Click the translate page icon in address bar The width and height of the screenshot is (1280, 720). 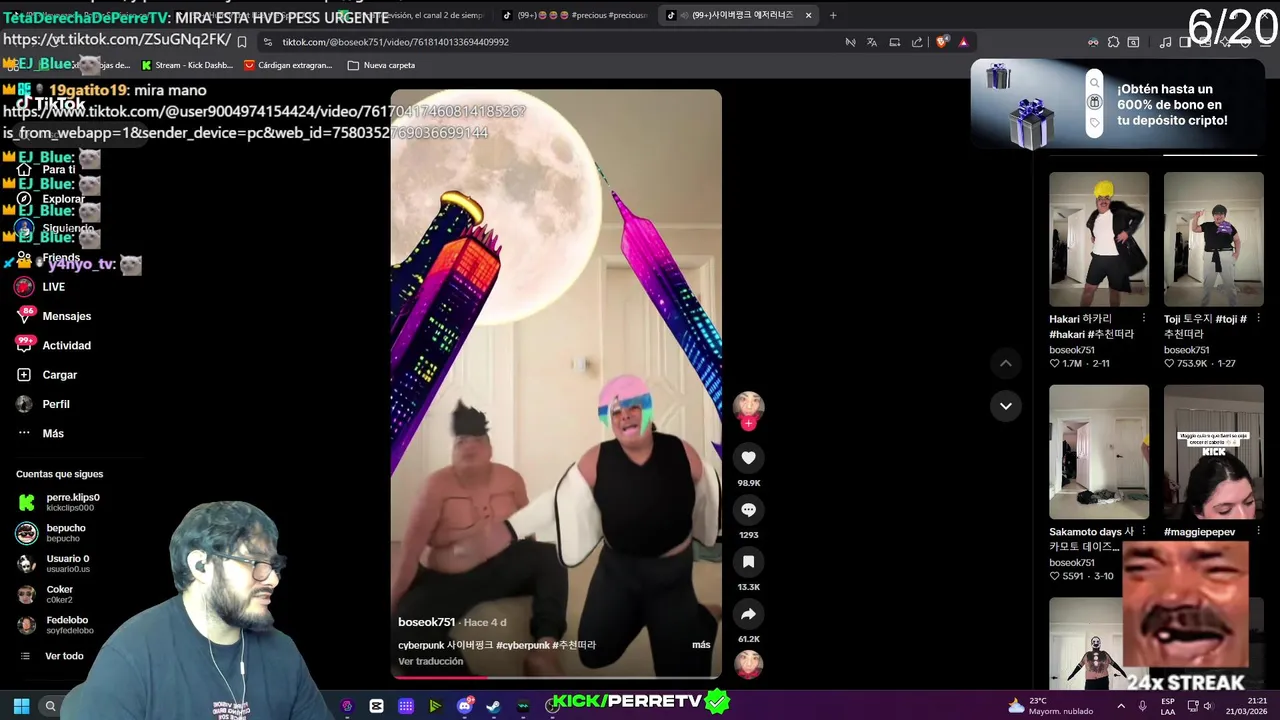pos(872,42)
